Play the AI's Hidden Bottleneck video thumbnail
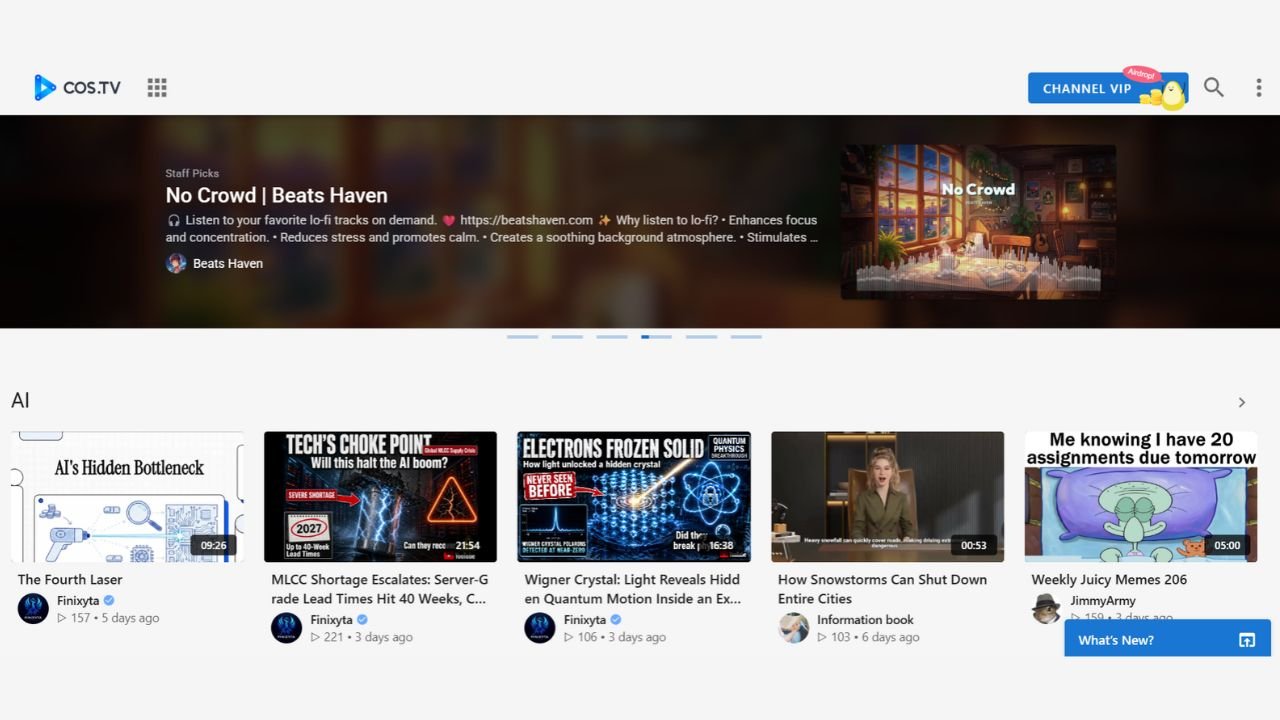 127,497
